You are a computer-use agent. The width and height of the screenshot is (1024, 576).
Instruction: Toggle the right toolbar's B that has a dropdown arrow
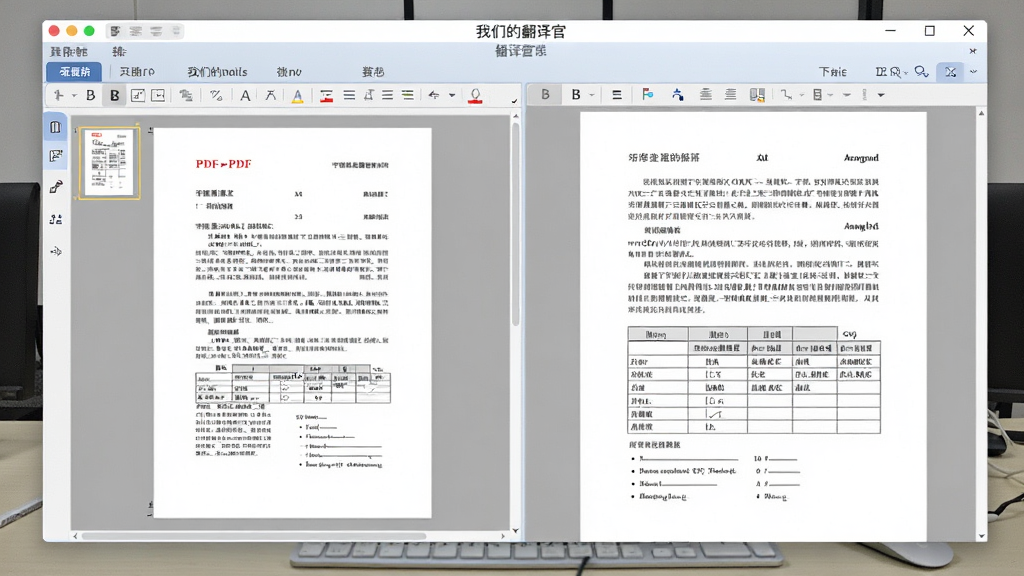coord(576,95)
